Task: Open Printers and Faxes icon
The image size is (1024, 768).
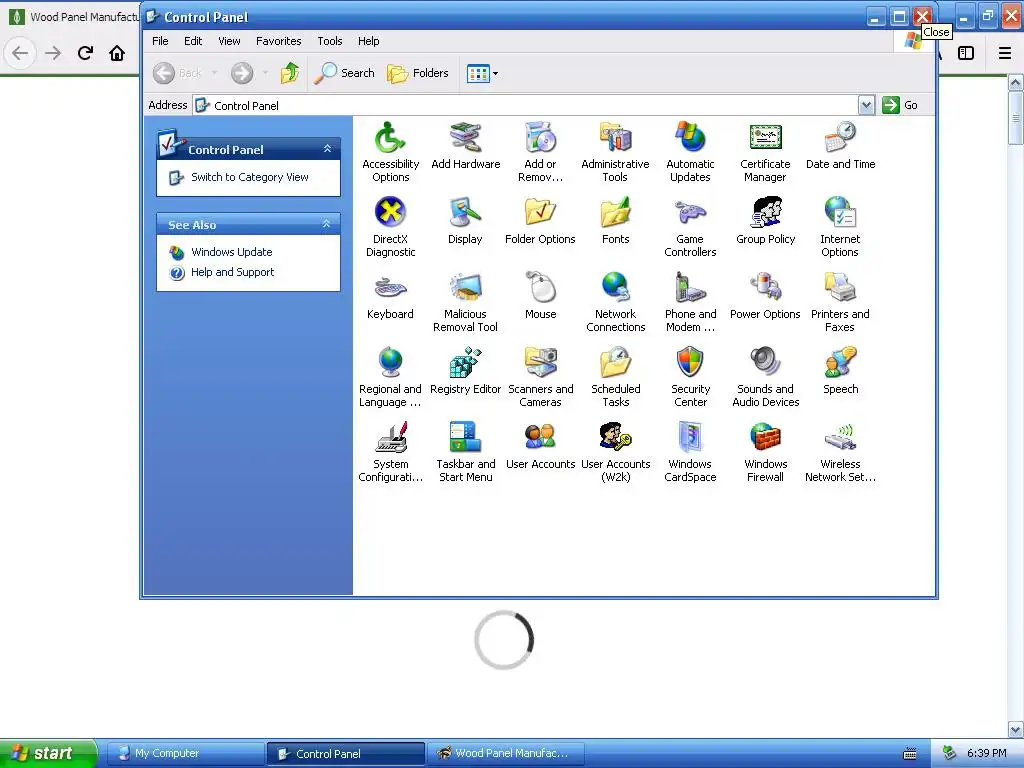Action: pos(840,302)
